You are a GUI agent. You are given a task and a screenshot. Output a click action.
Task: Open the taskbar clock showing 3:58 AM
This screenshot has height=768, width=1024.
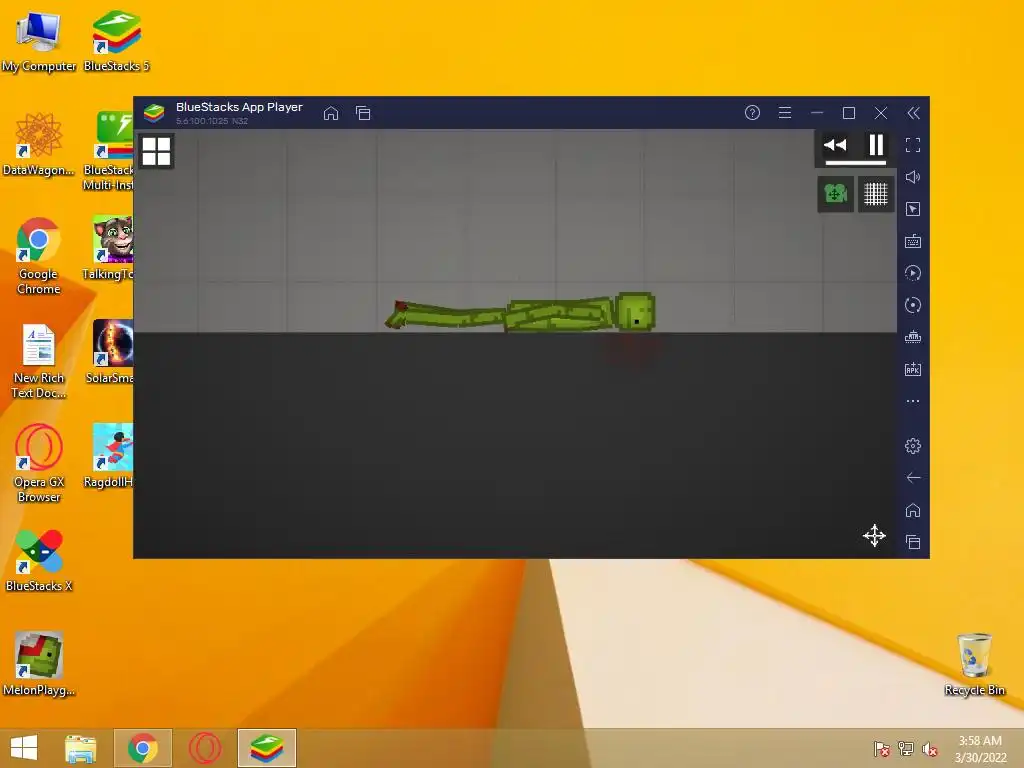pos(980,749)
